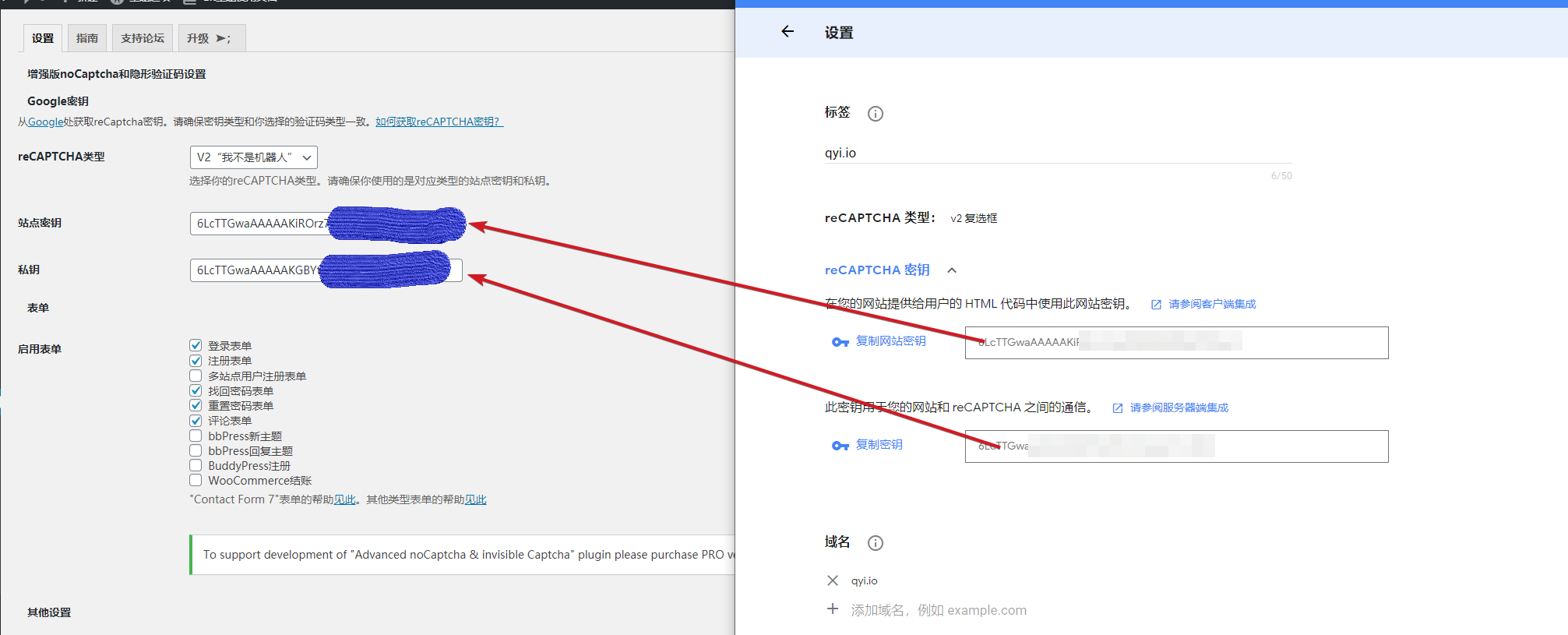Remove the qyi.io domain with X icon
This screenshot has width=1568, height=635.
833,580
